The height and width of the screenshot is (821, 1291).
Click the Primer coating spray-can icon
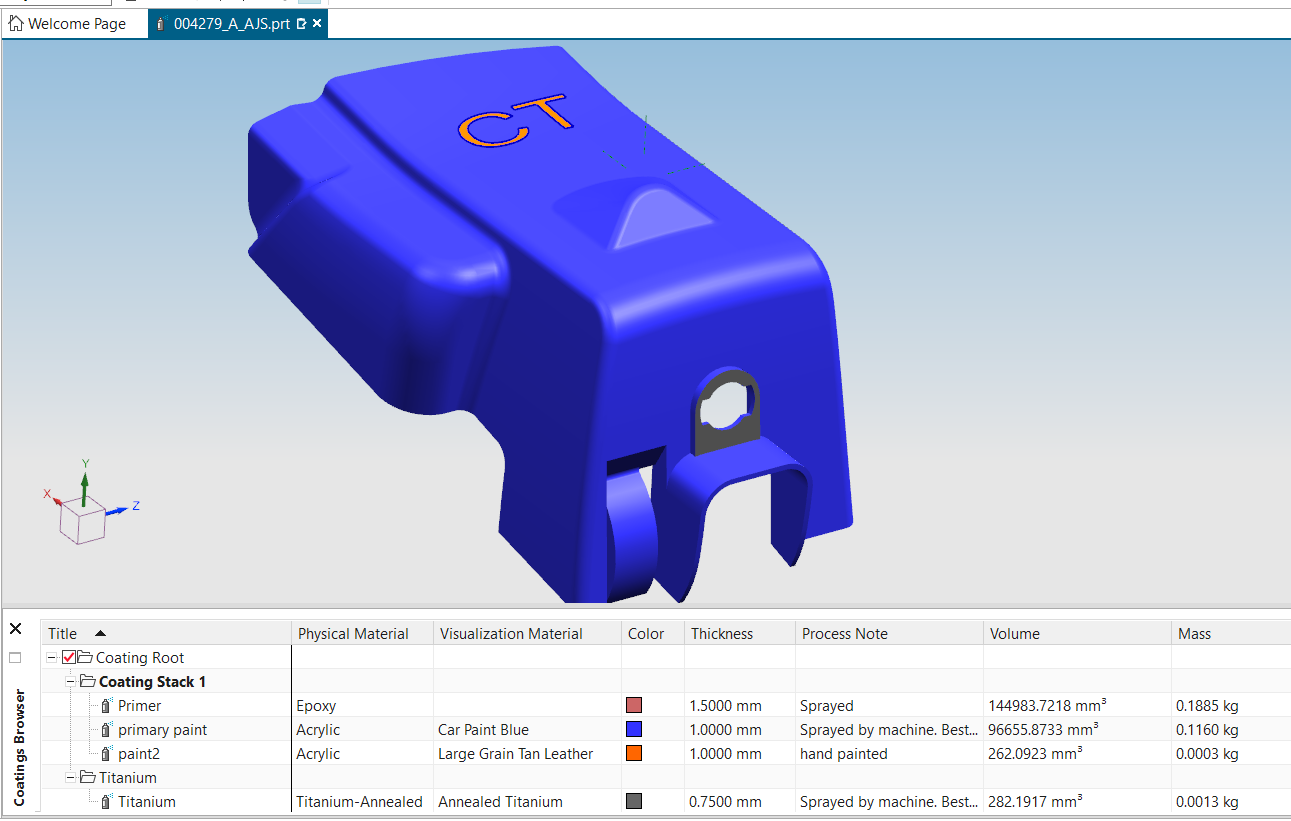click(106, 706)
